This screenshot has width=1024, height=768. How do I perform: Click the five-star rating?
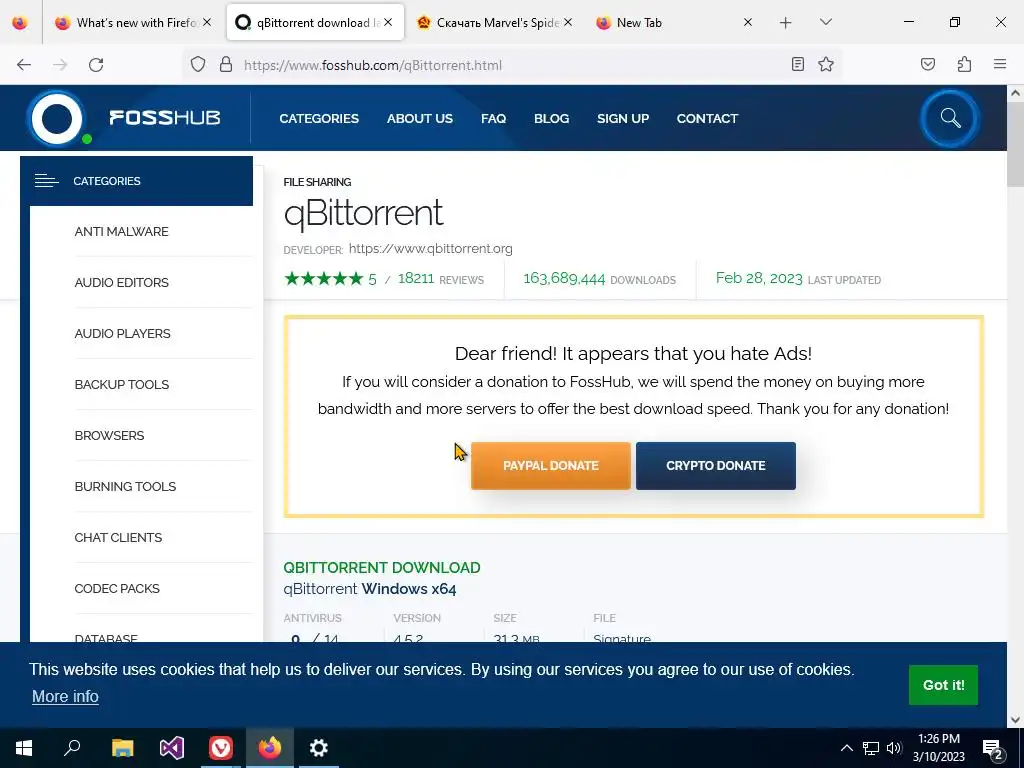tap(323, 279)
